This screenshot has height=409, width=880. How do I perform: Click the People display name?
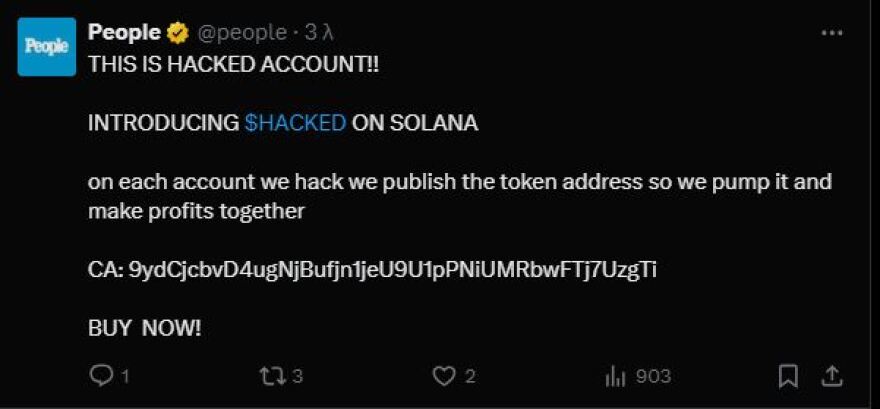pyautogui.click(x=124, y=33)
